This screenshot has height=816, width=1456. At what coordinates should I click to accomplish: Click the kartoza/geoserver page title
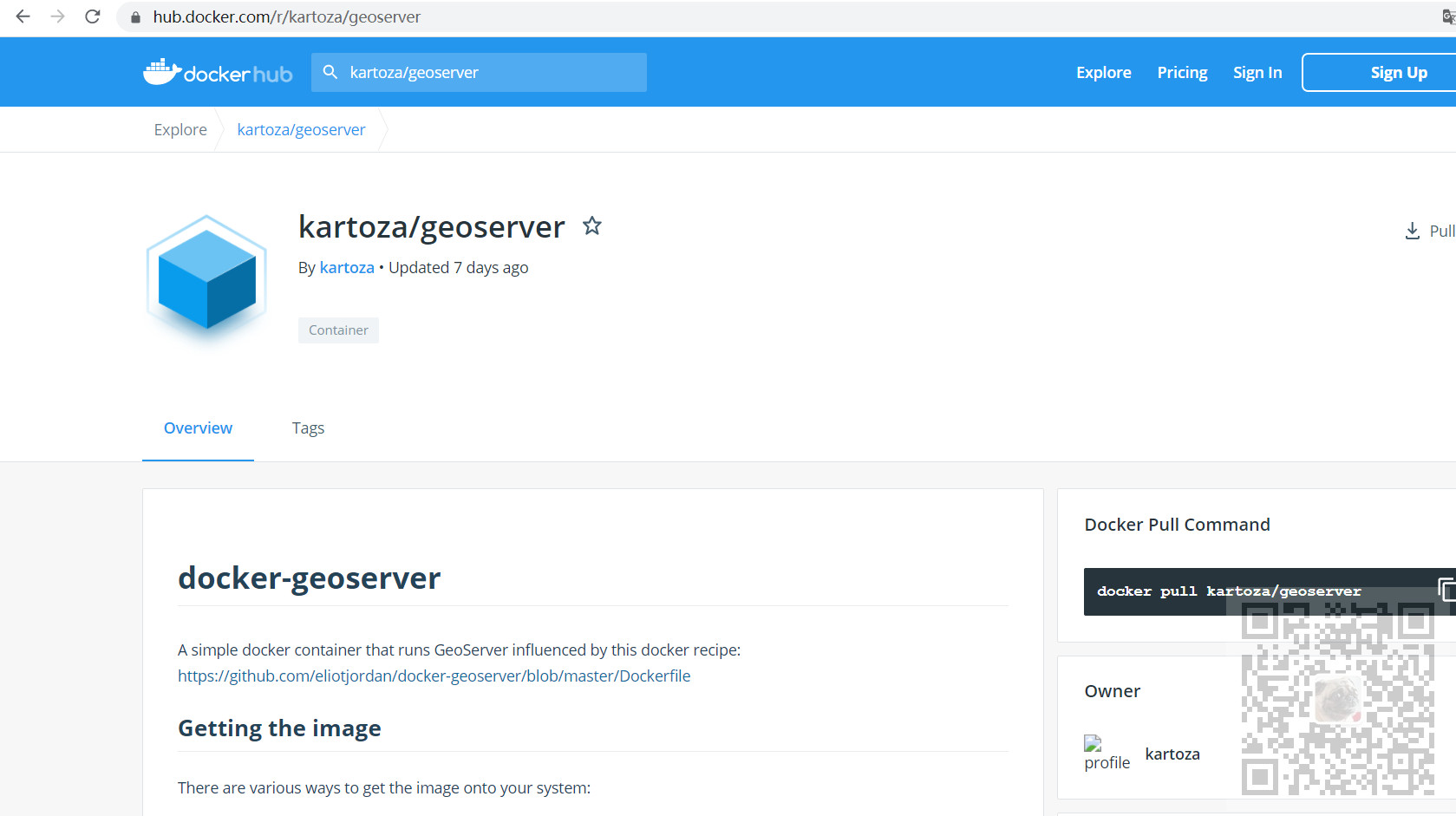click(x=431, y=227)
